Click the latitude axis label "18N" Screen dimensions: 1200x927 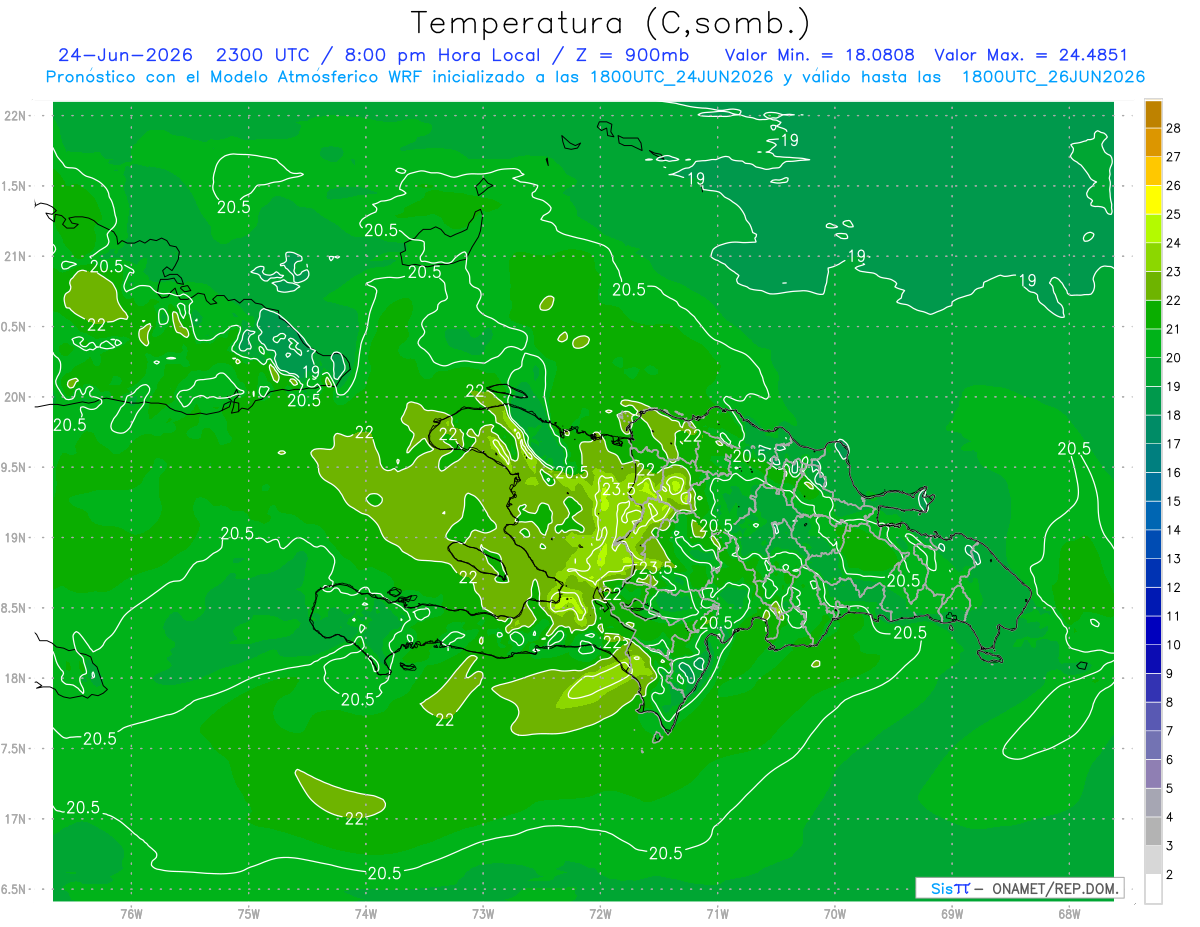[x=16, y=679]
